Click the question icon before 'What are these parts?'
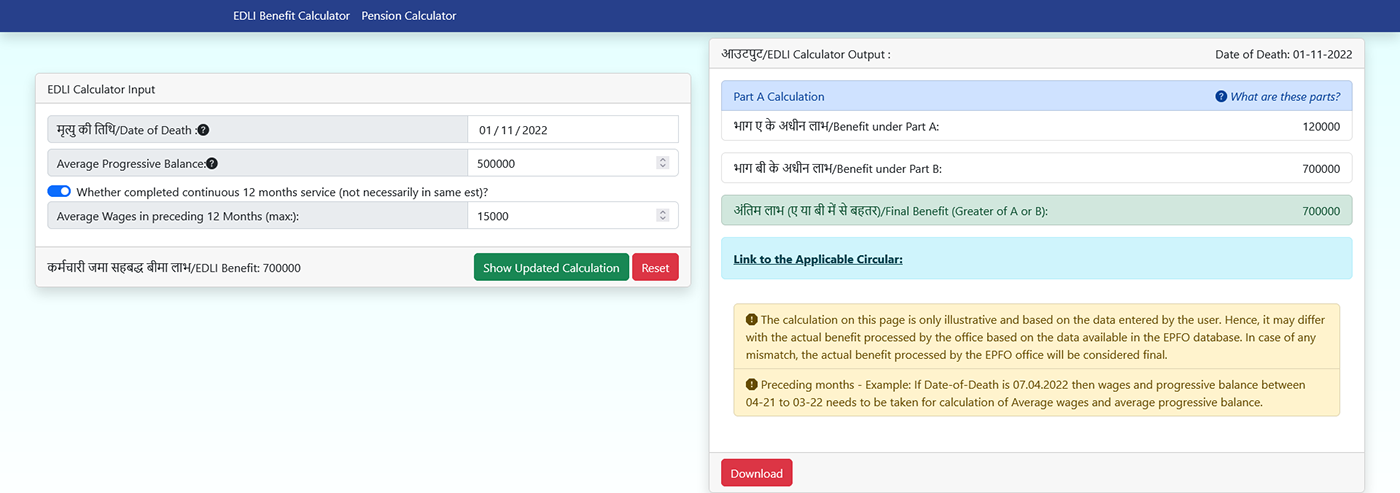1400x493 pixels. coord(1221,97)
